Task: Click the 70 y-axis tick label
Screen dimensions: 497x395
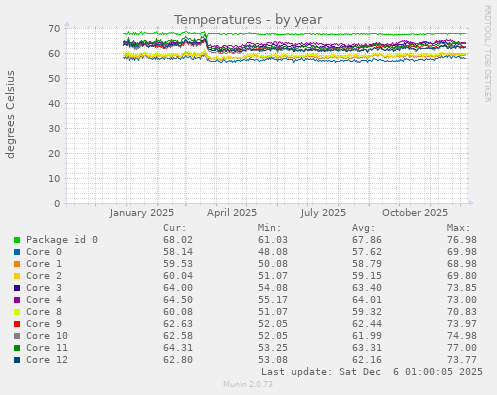Action: tap(54, 29)
